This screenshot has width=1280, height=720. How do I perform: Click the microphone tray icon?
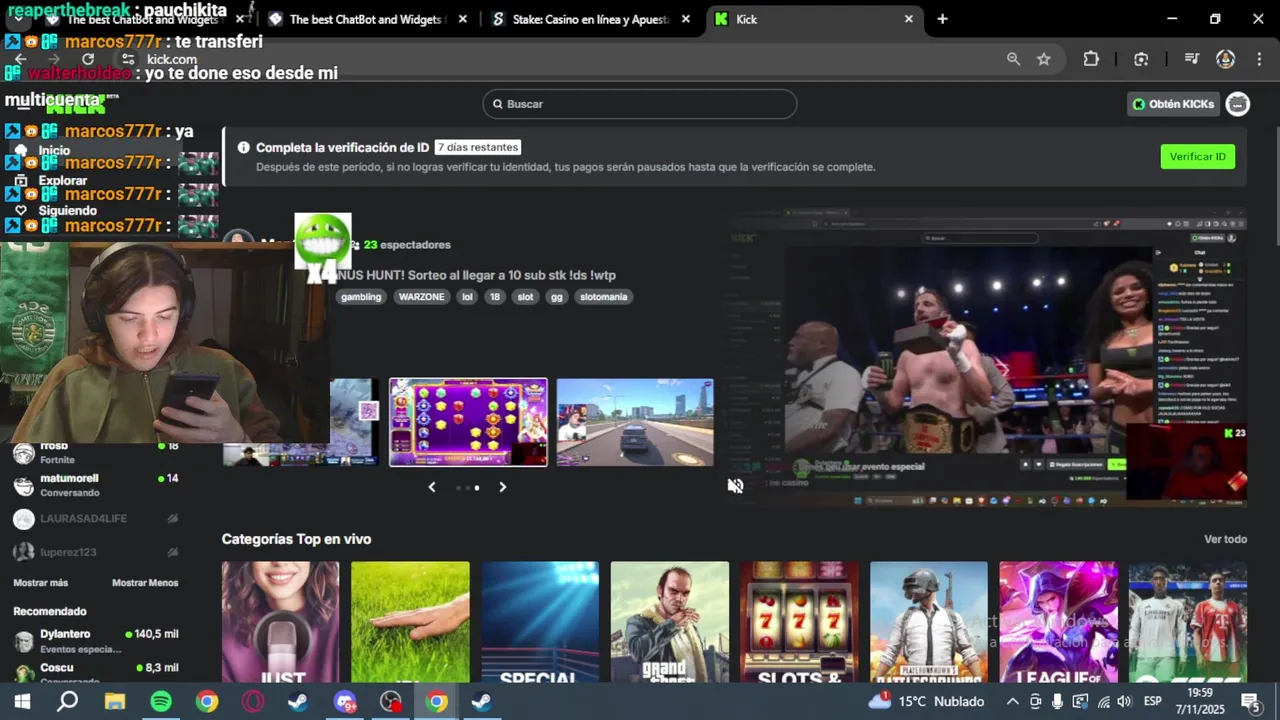1057,702
